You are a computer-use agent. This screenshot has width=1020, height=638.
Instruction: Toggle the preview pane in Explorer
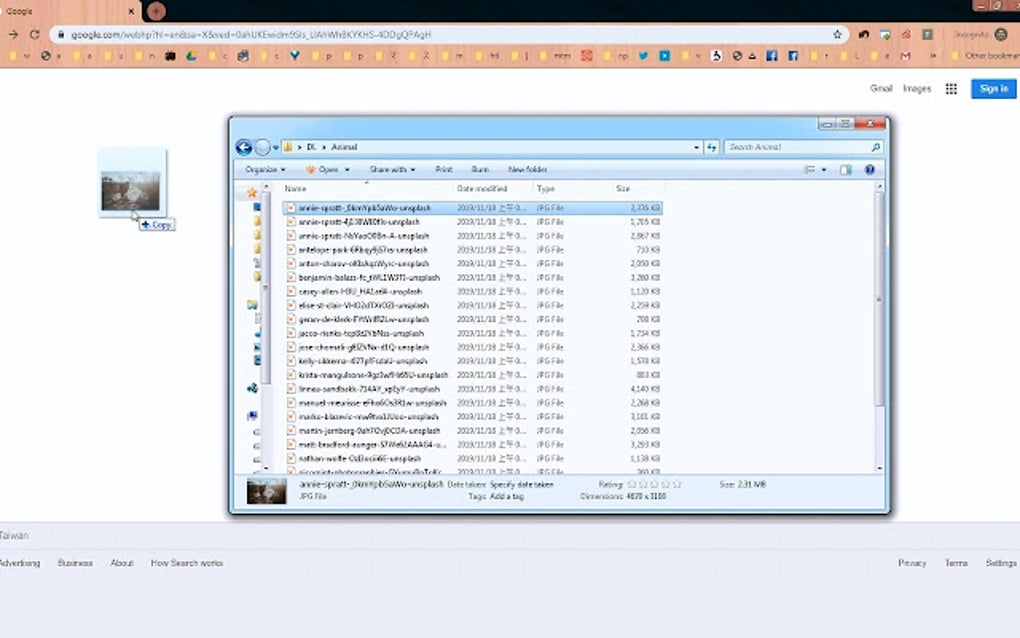tap(843, 169)
